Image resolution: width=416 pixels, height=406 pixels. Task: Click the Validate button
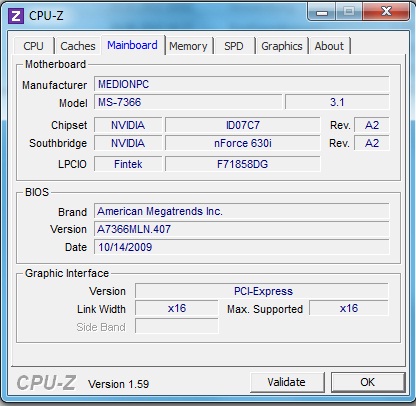click(287, 382)
